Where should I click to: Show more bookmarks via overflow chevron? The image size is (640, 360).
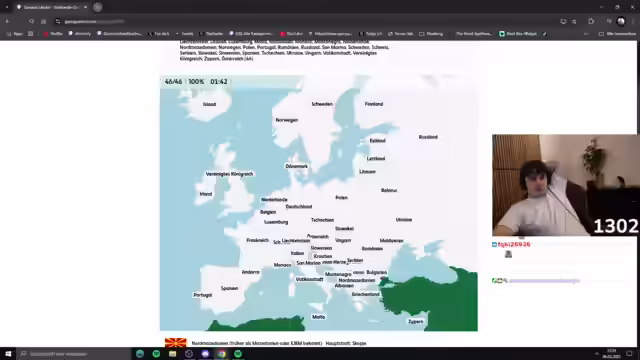(586, 34)
